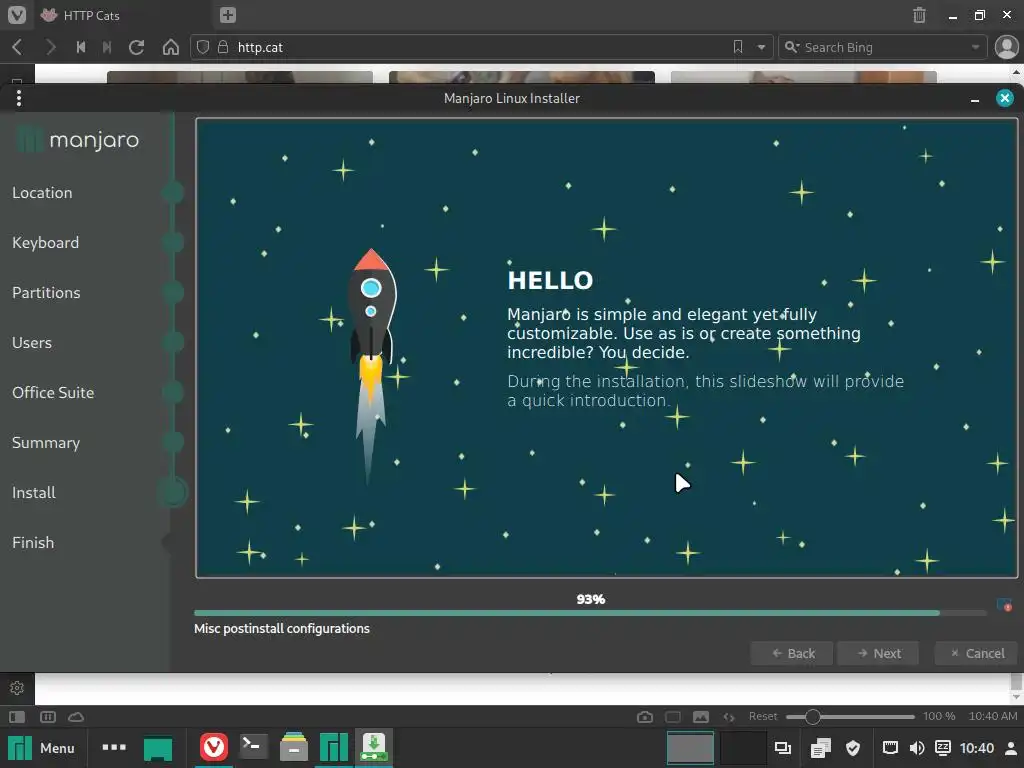Switch to the first workspace in pager
Screen dimensions: 1024x768
[690, 748]
